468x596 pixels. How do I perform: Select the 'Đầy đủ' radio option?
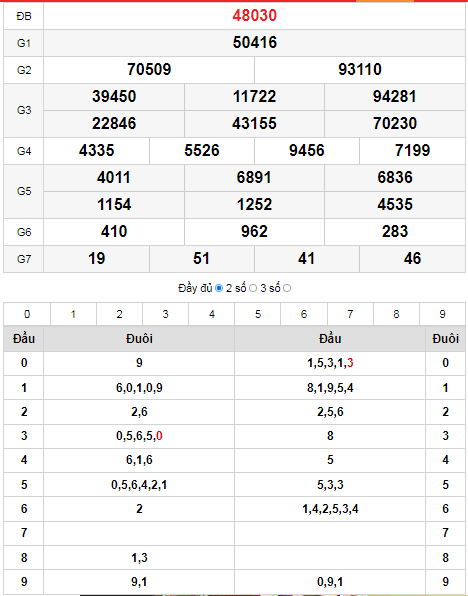[x=219, y=288]
